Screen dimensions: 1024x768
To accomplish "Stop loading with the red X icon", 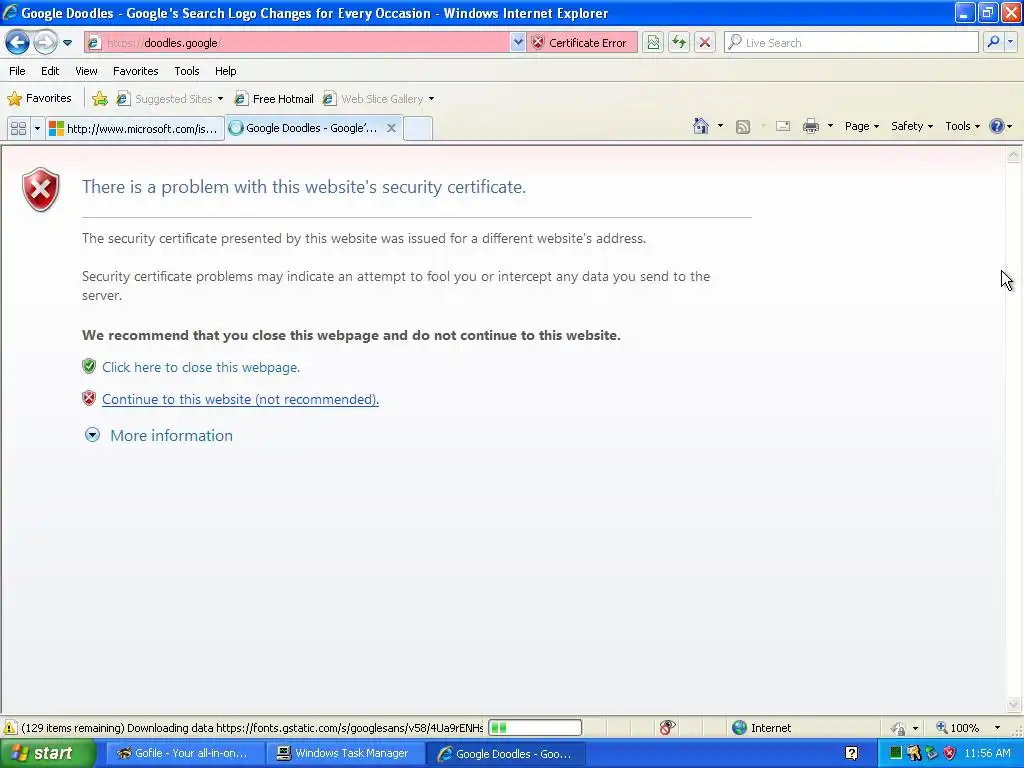I will click(705, 42).
